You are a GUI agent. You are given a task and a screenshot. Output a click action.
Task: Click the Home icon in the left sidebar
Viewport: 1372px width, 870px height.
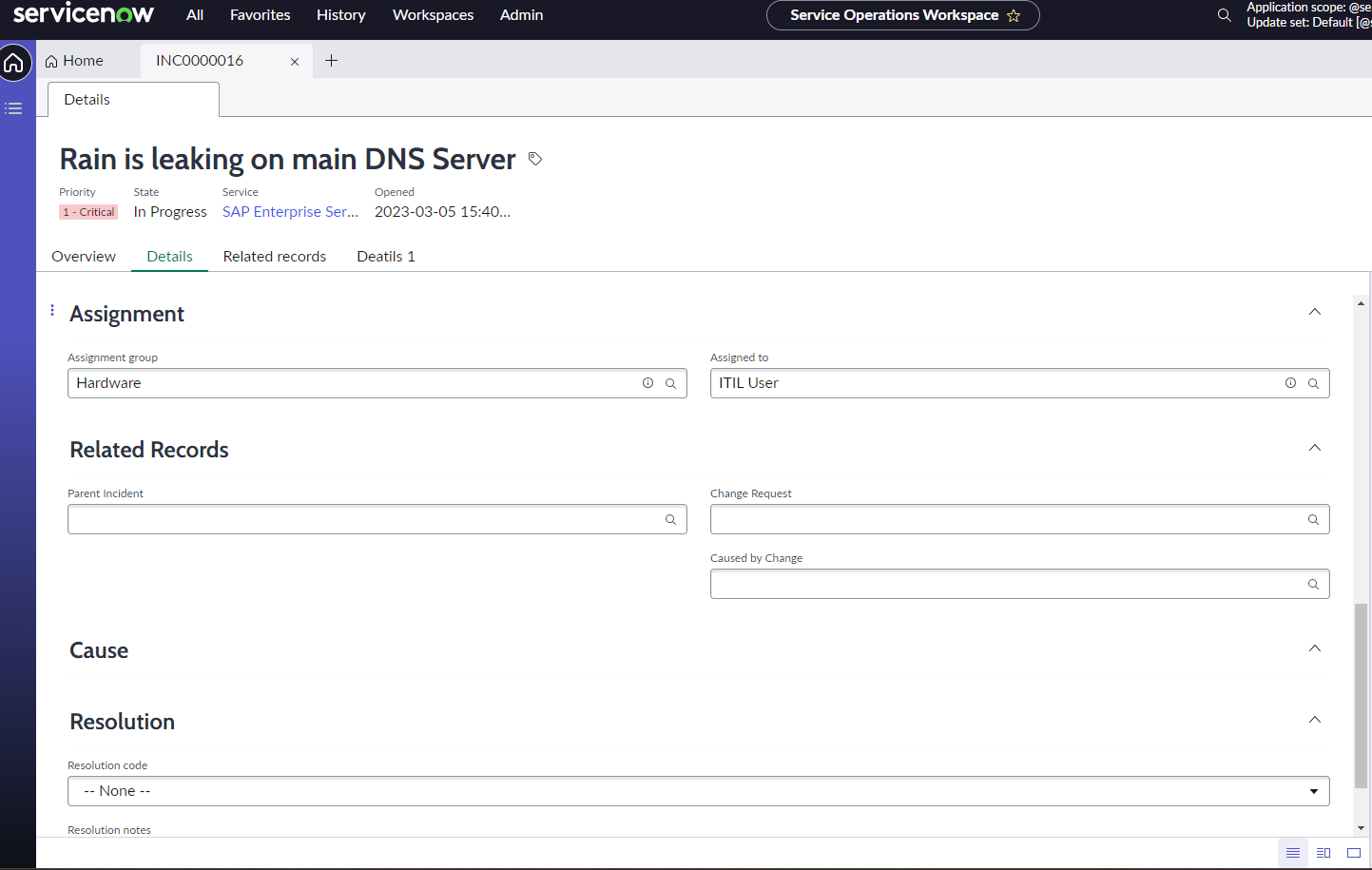[14, 63]
